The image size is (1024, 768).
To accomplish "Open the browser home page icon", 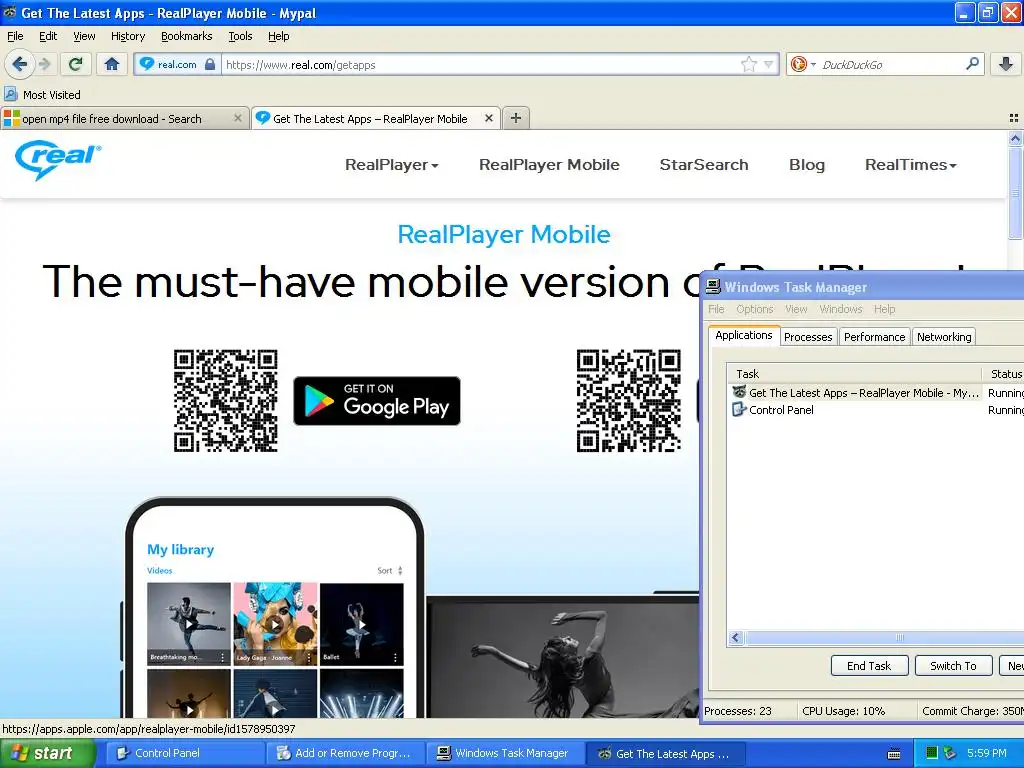I will [112, 64].
